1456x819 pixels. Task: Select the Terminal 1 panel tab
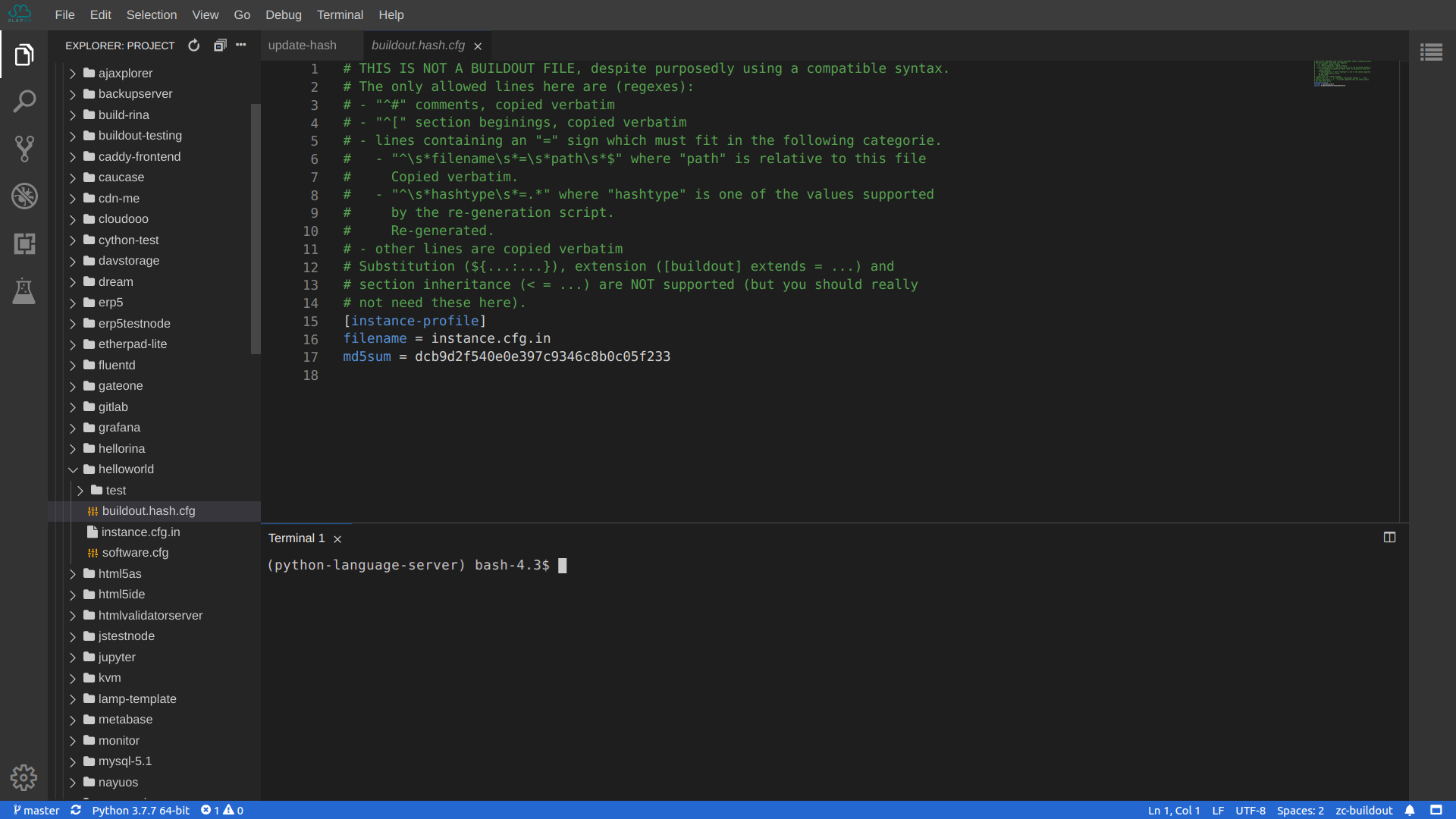point(297,538)
